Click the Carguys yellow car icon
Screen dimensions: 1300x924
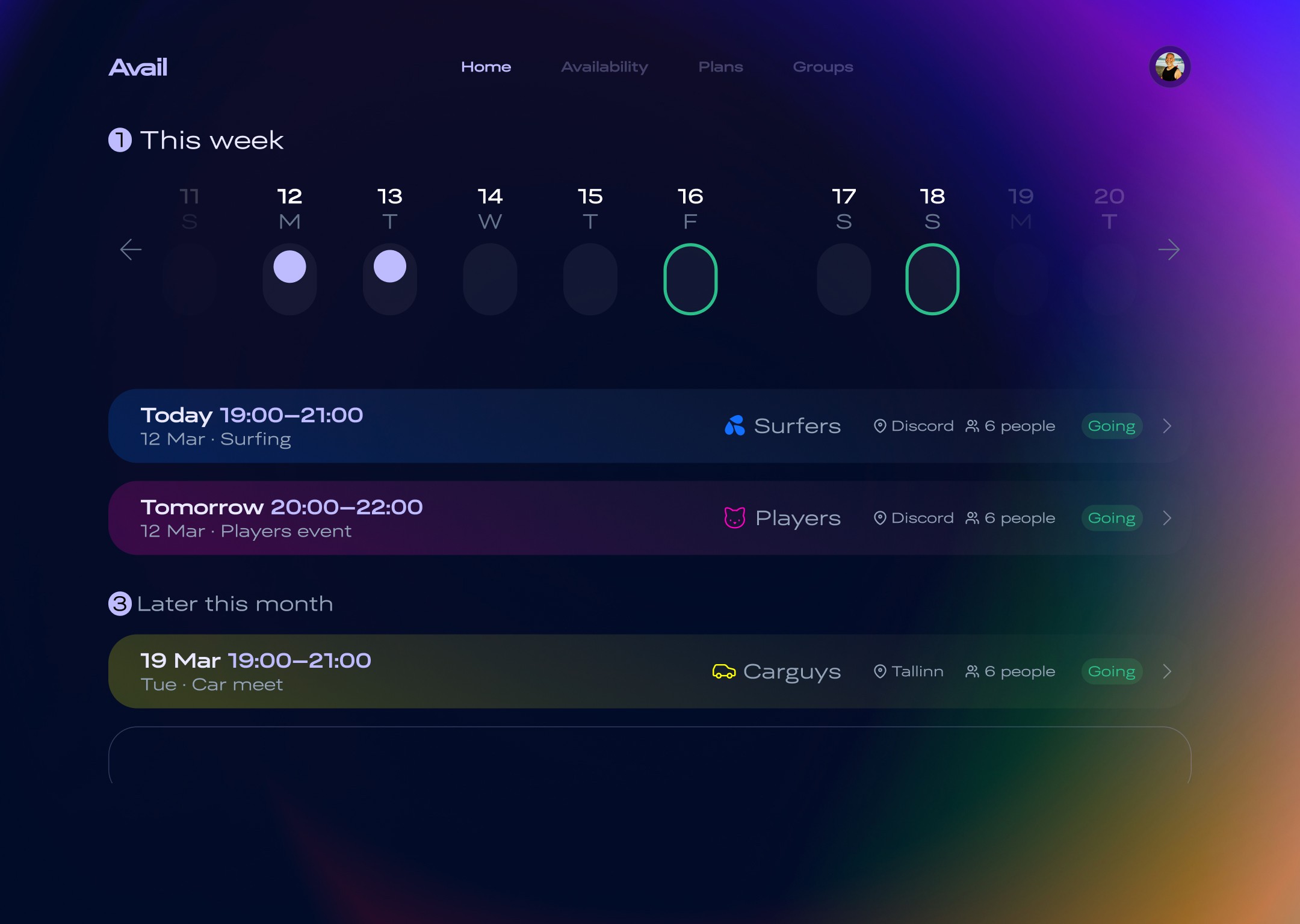[723, 671]
